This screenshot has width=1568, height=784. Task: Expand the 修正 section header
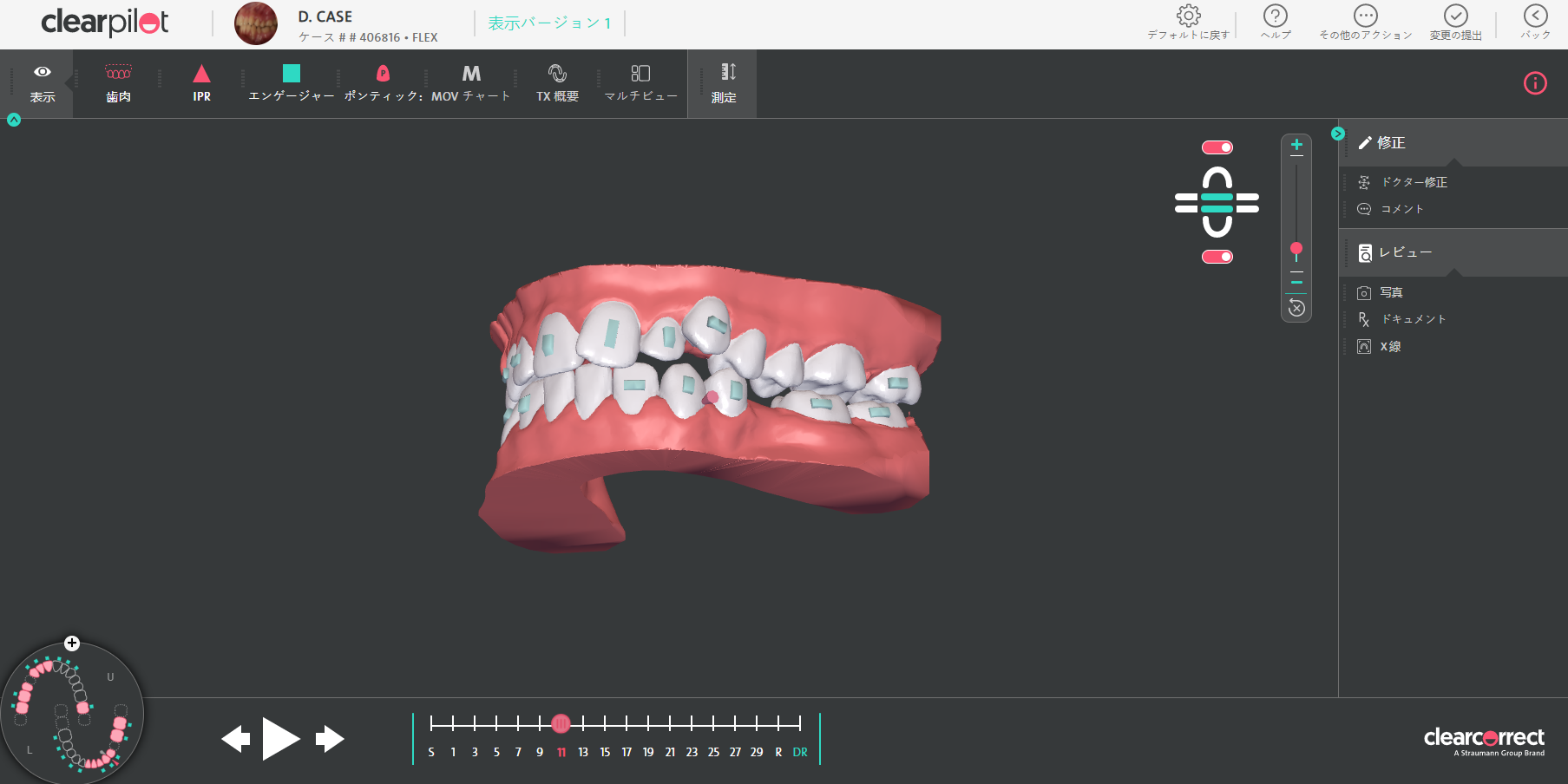(1453, 143)
